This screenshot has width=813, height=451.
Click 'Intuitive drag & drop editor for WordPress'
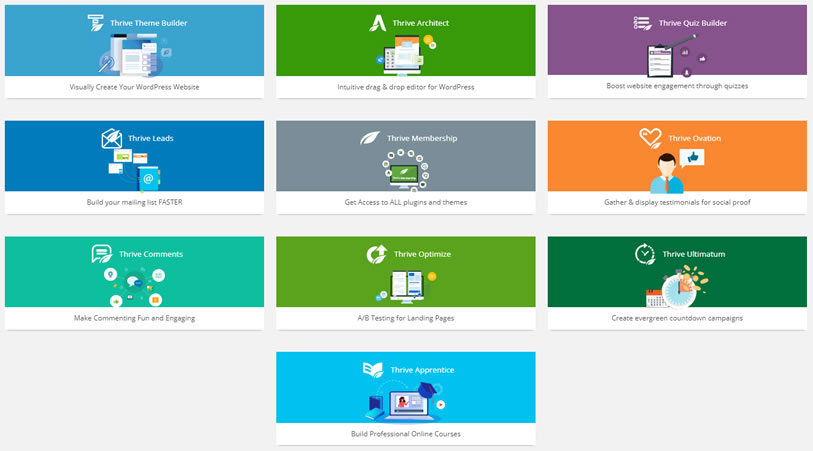[405, 87]
